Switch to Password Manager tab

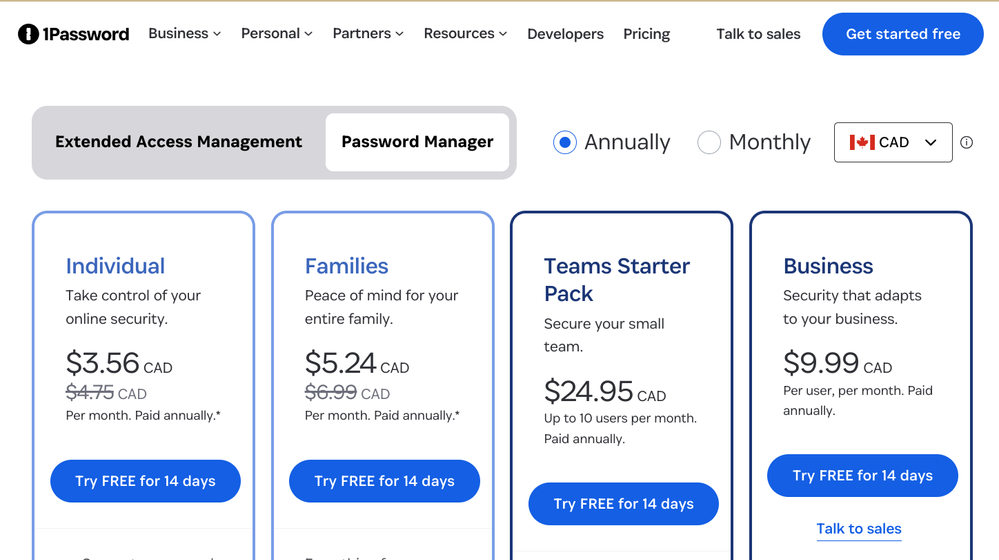(417, 142)
